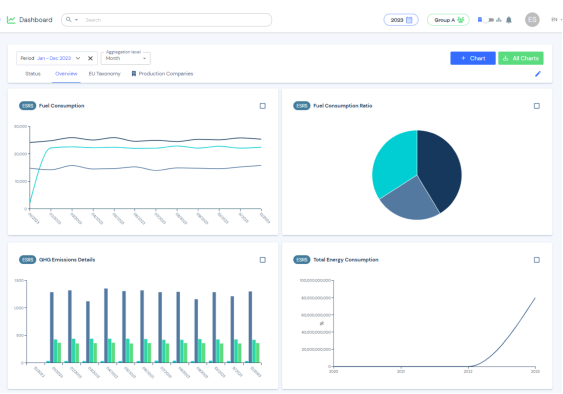Click the notification bell icon

click(x=508, y=20)
